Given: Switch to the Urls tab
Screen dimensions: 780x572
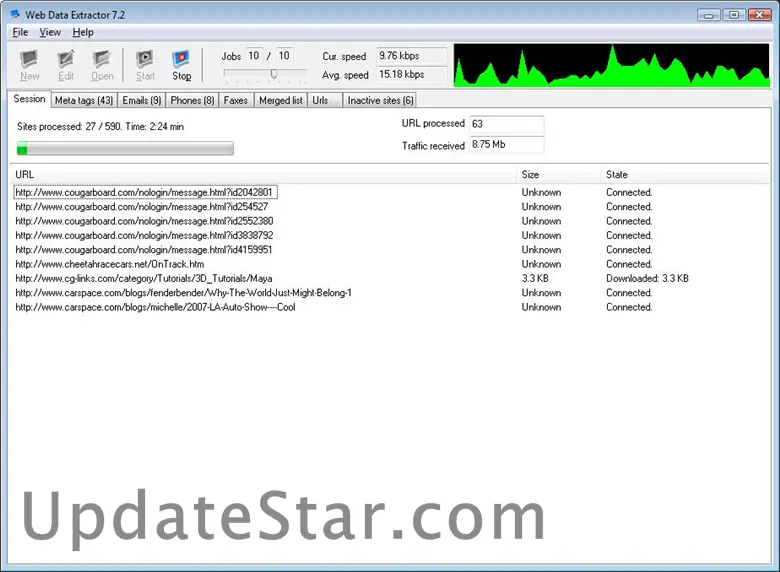Looking at the screenshot, I should (x=325, y=100).
